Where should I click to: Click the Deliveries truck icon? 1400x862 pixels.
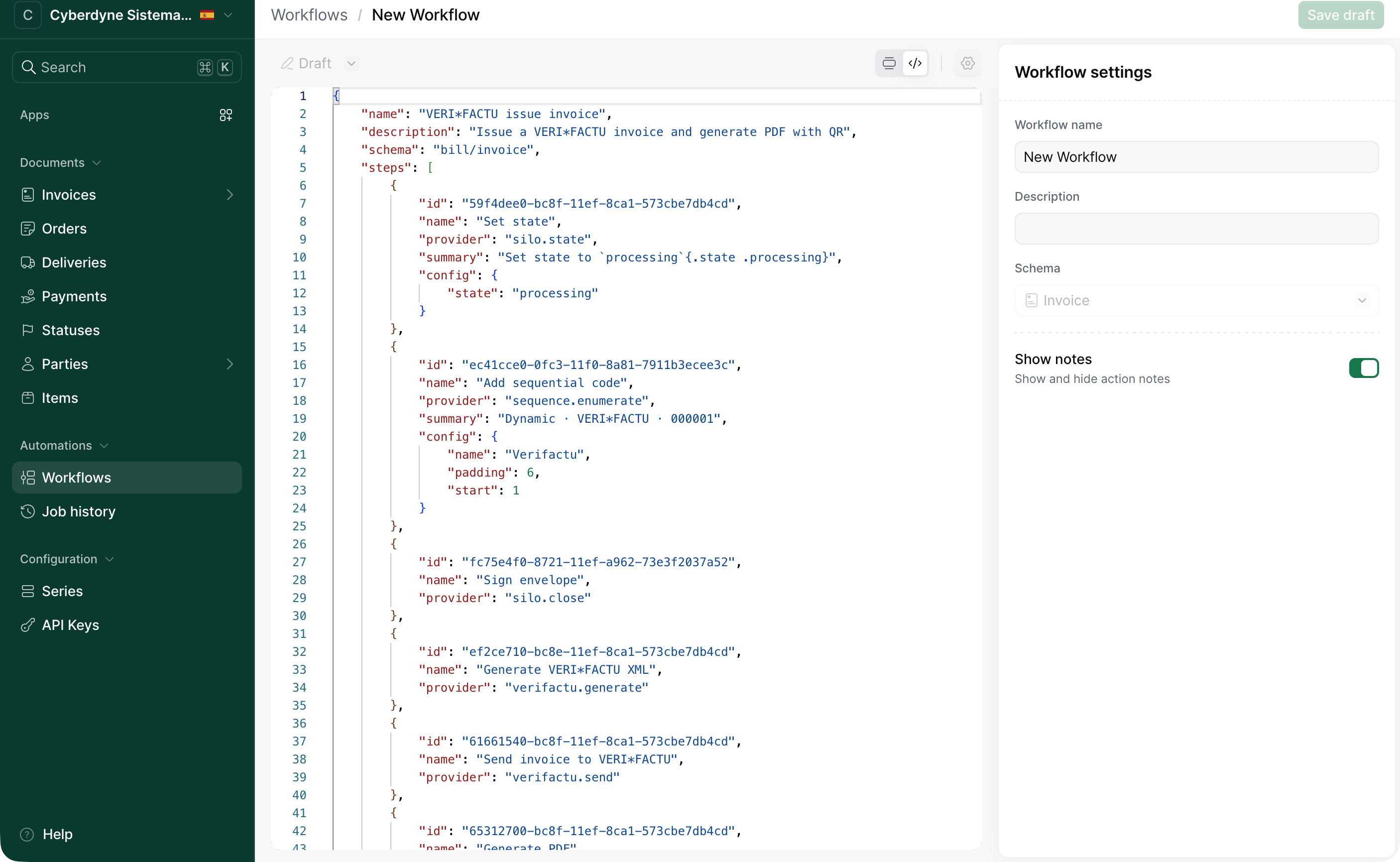coord(27,262)
